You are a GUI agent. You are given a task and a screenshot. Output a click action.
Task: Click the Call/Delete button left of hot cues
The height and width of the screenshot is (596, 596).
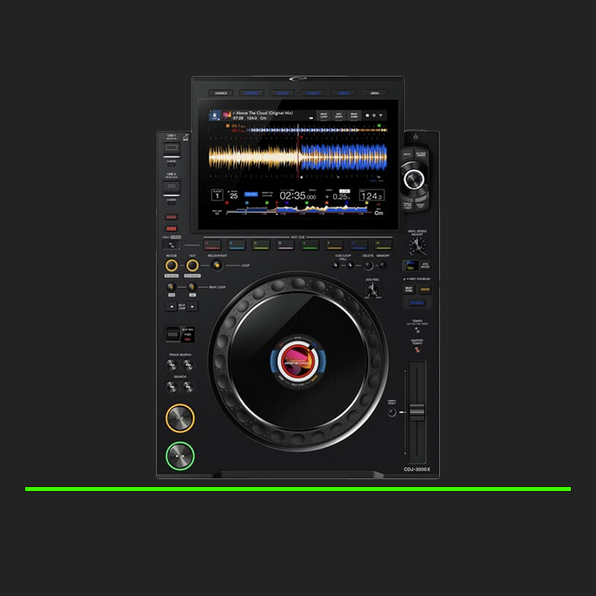pos(171,245)
